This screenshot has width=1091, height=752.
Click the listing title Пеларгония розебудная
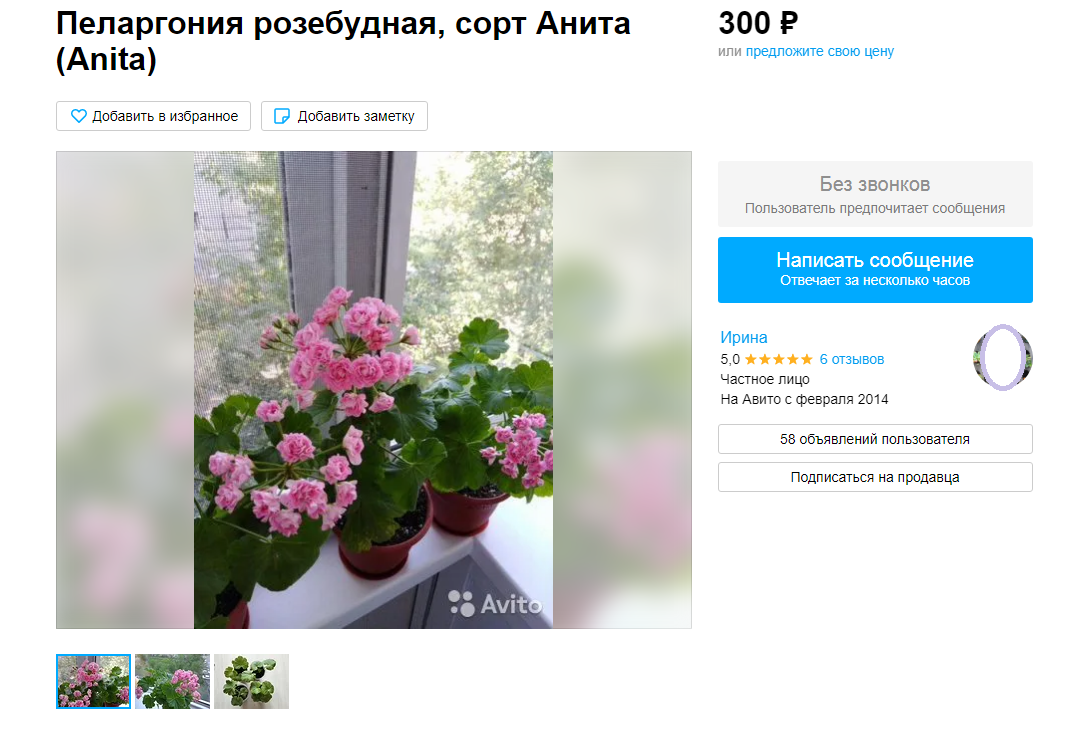pos(343,41)
